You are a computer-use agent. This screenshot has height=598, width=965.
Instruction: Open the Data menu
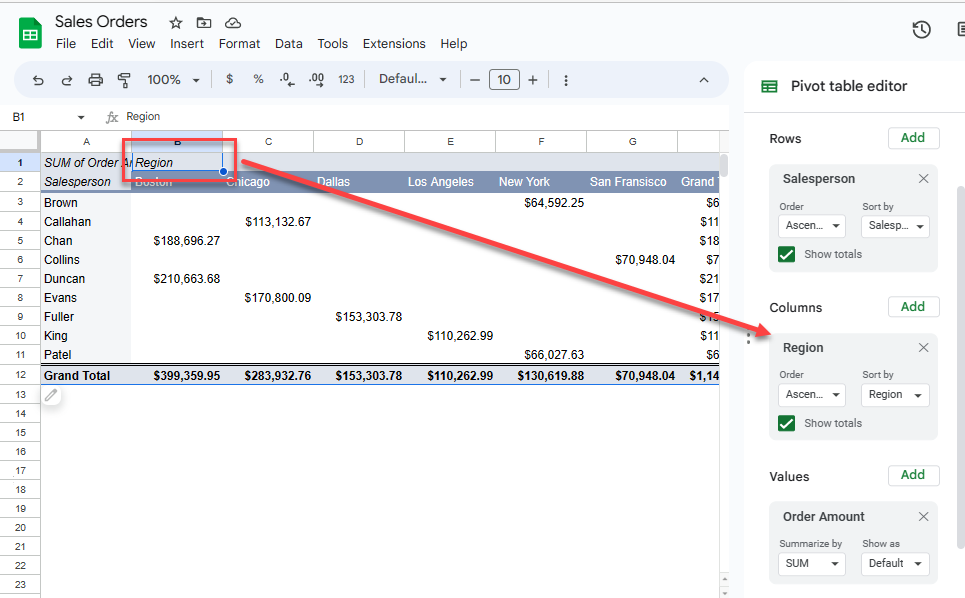288,44
